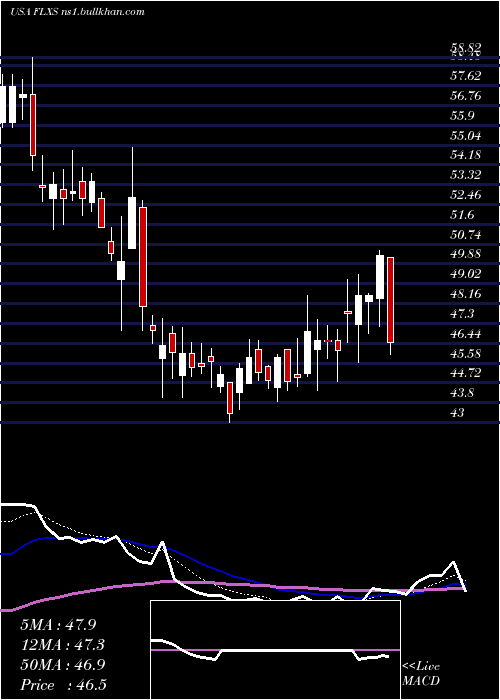Select the 43.8 price level label
The width and height of the screenshot is (500, 700).
coord(462,393)
